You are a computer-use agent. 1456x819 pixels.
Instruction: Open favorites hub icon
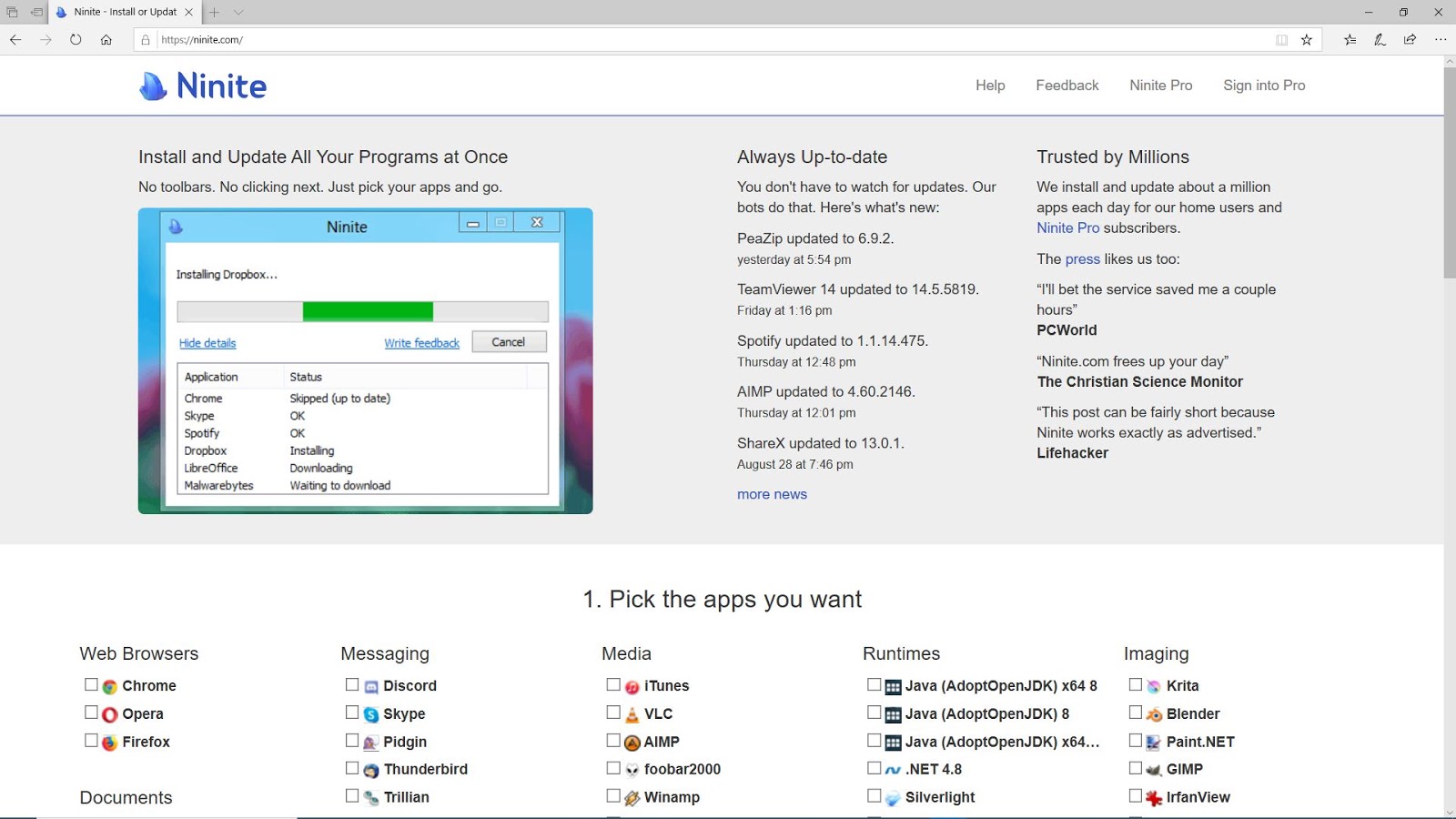tap(1350, 39)
